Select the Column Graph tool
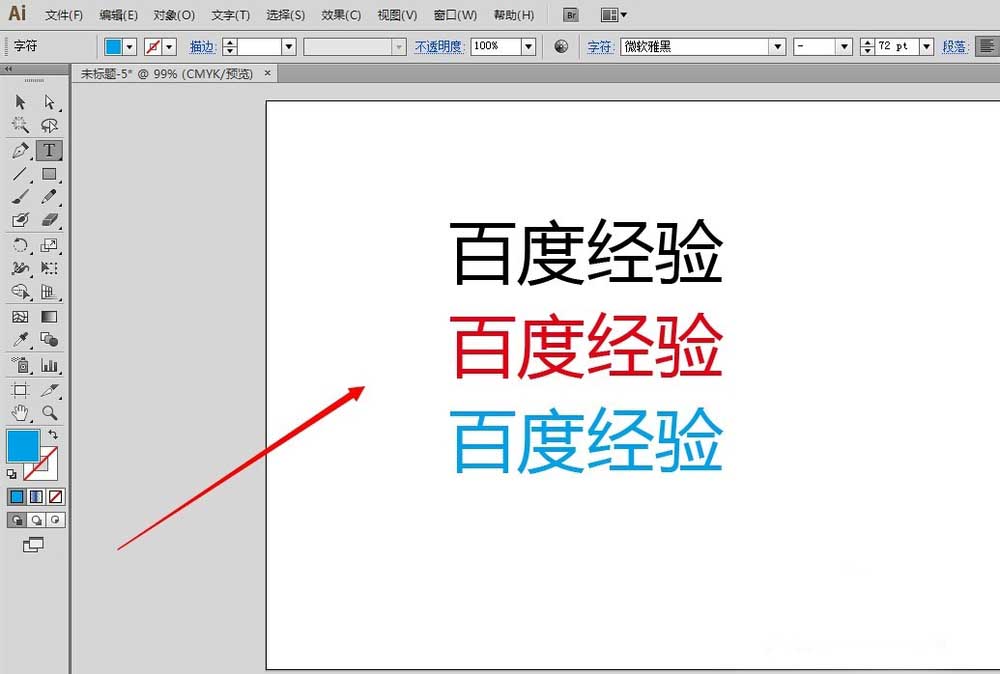 [49, 365]
